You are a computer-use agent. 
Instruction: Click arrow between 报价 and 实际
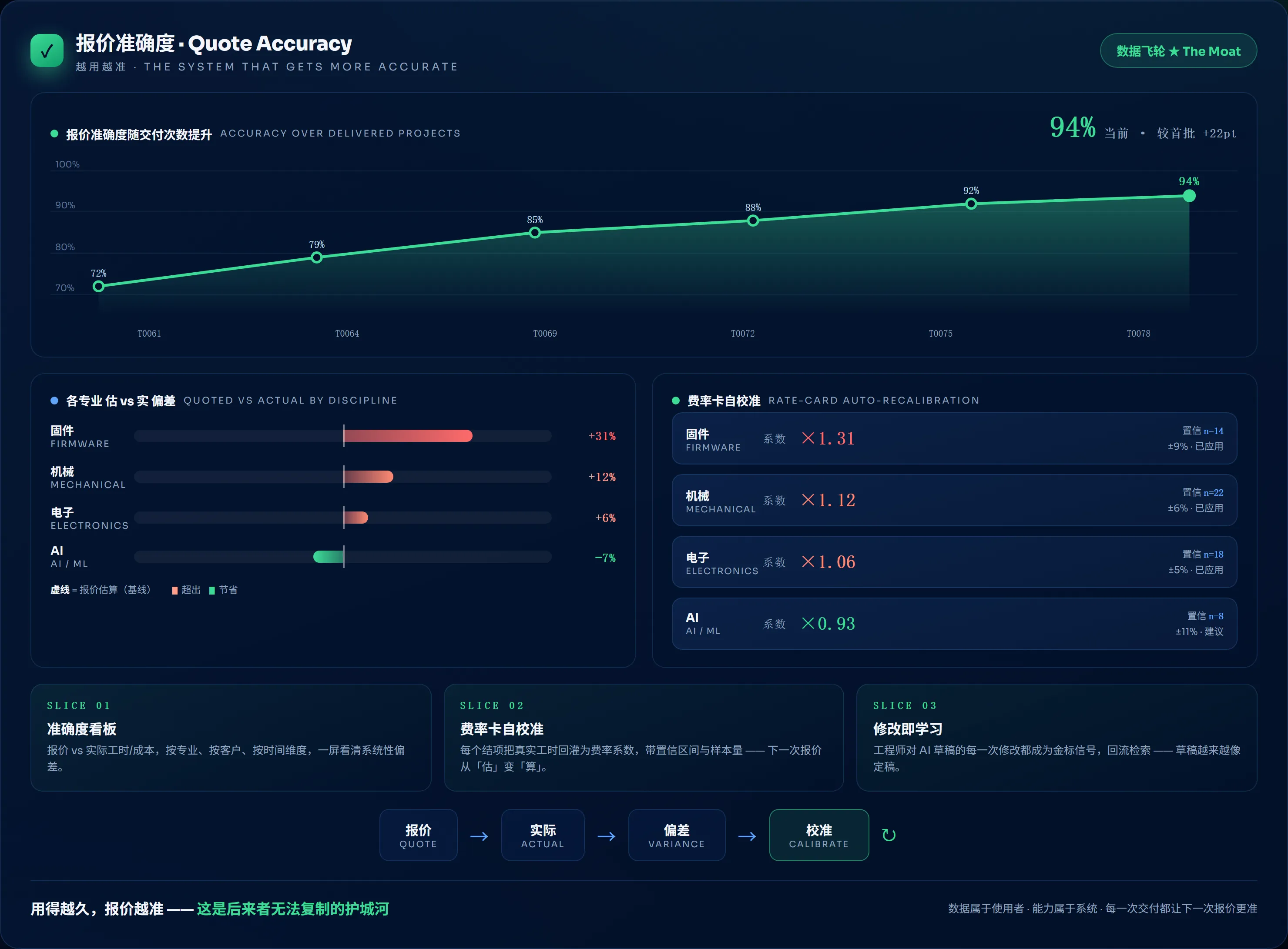click(480, 836)
